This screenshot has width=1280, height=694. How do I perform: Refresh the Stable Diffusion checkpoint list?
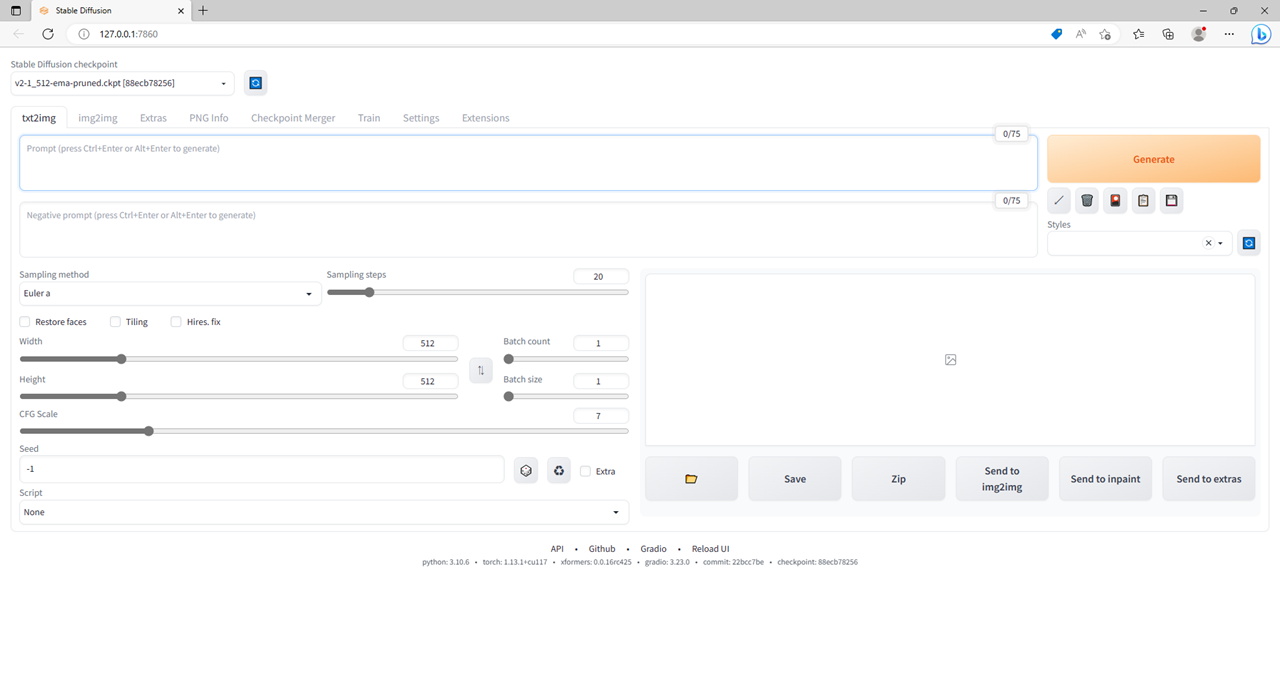[x=255, y=83]
